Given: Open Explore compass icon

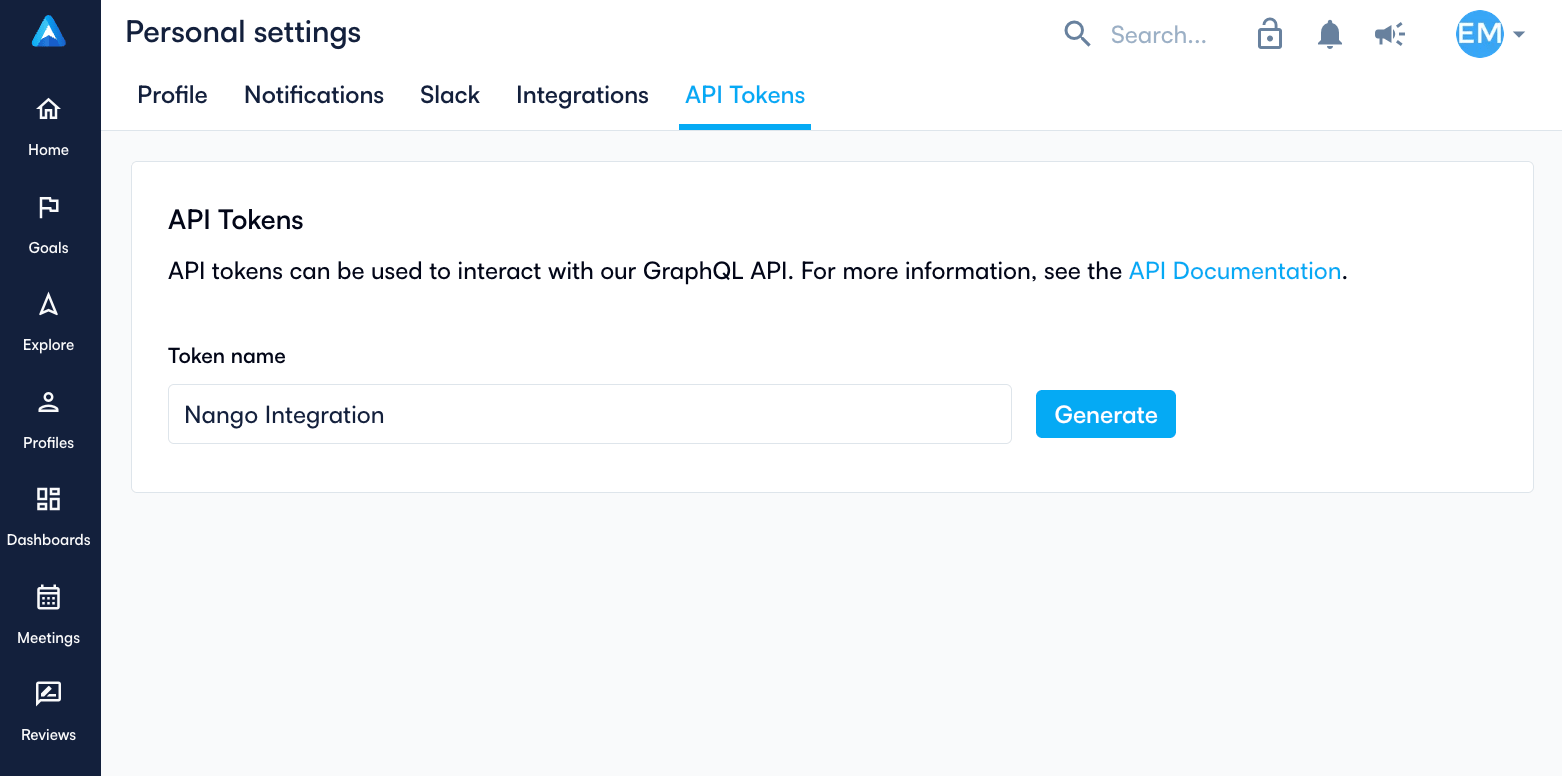Looking at the screenshot, I should 48,304.
